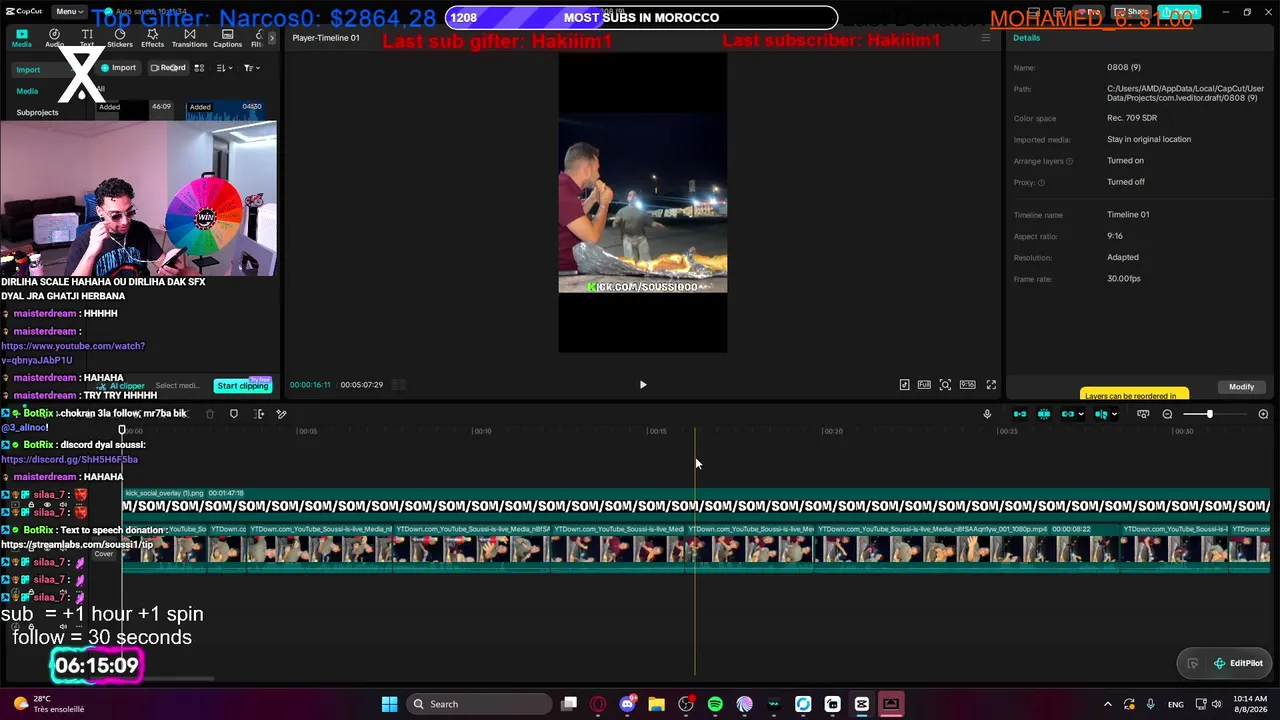Click the Import media button

[118, 68]
